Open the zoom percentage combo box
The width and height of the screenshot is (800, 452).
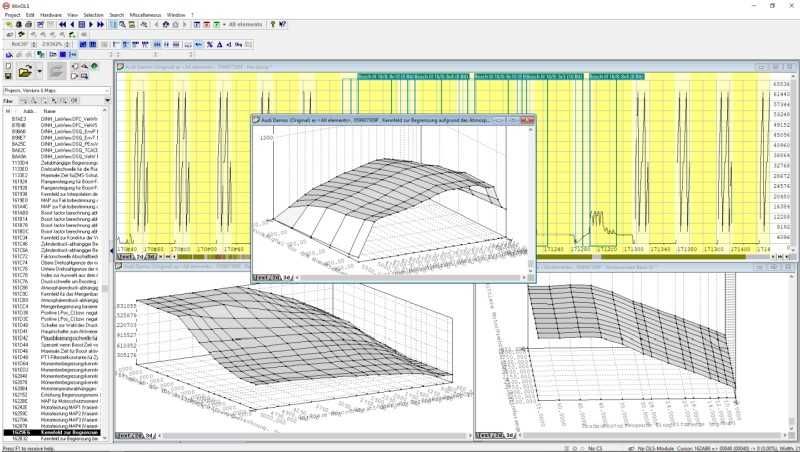(x=54, y=44)
